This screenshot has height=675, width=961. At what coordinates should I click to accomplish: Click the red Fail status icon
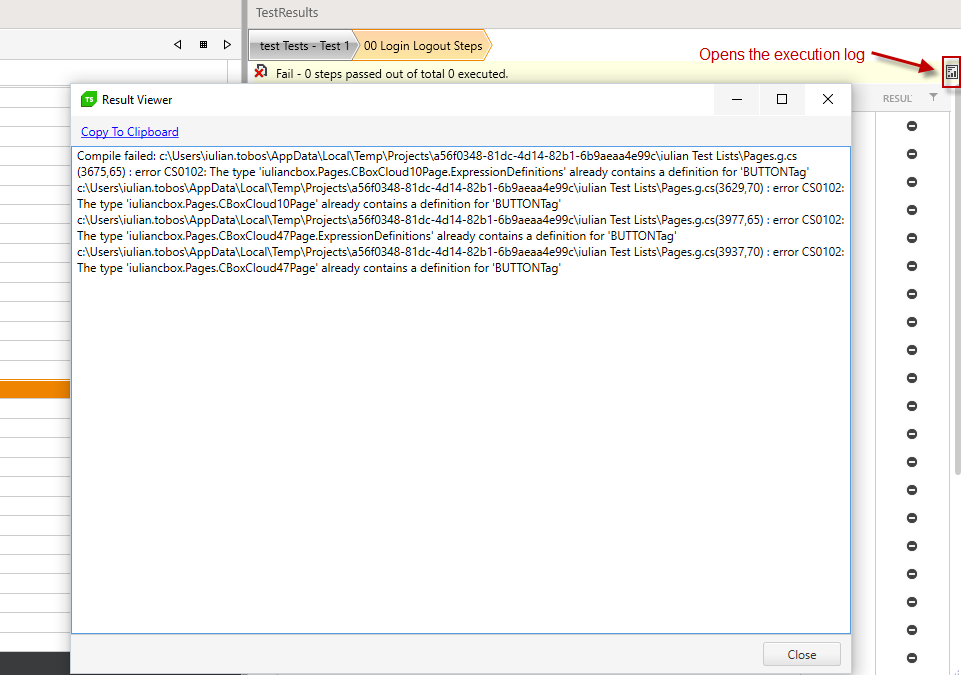pyautogui.click(x=261, y=72)
